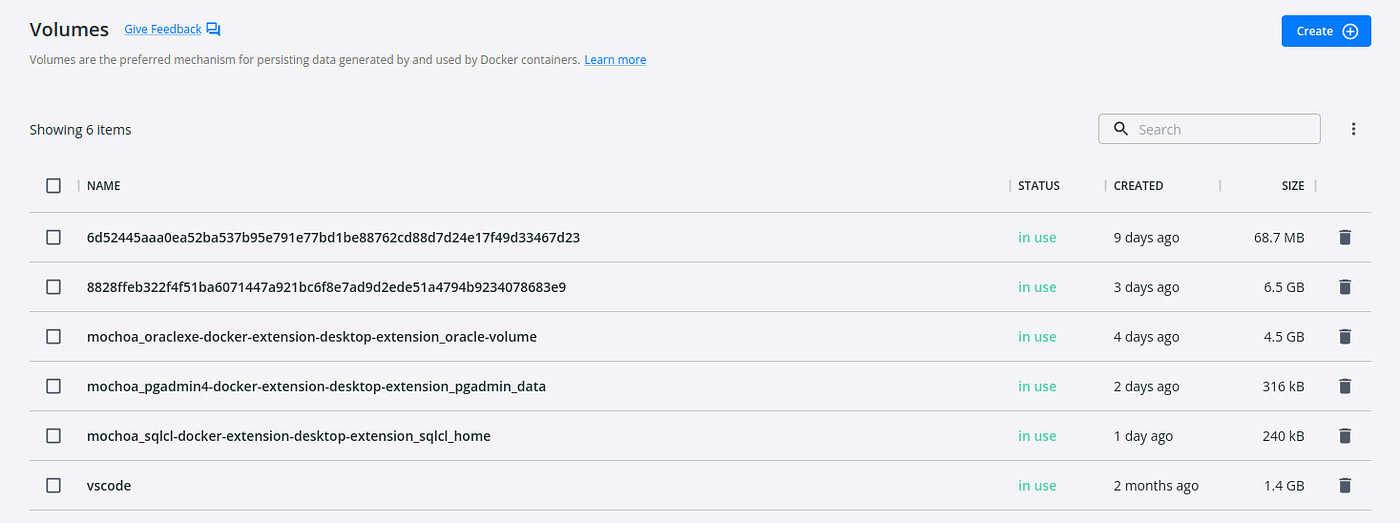Click the feedback speech bubble icon
This screenshot has height=523, width=1400.
coord(213,30)
